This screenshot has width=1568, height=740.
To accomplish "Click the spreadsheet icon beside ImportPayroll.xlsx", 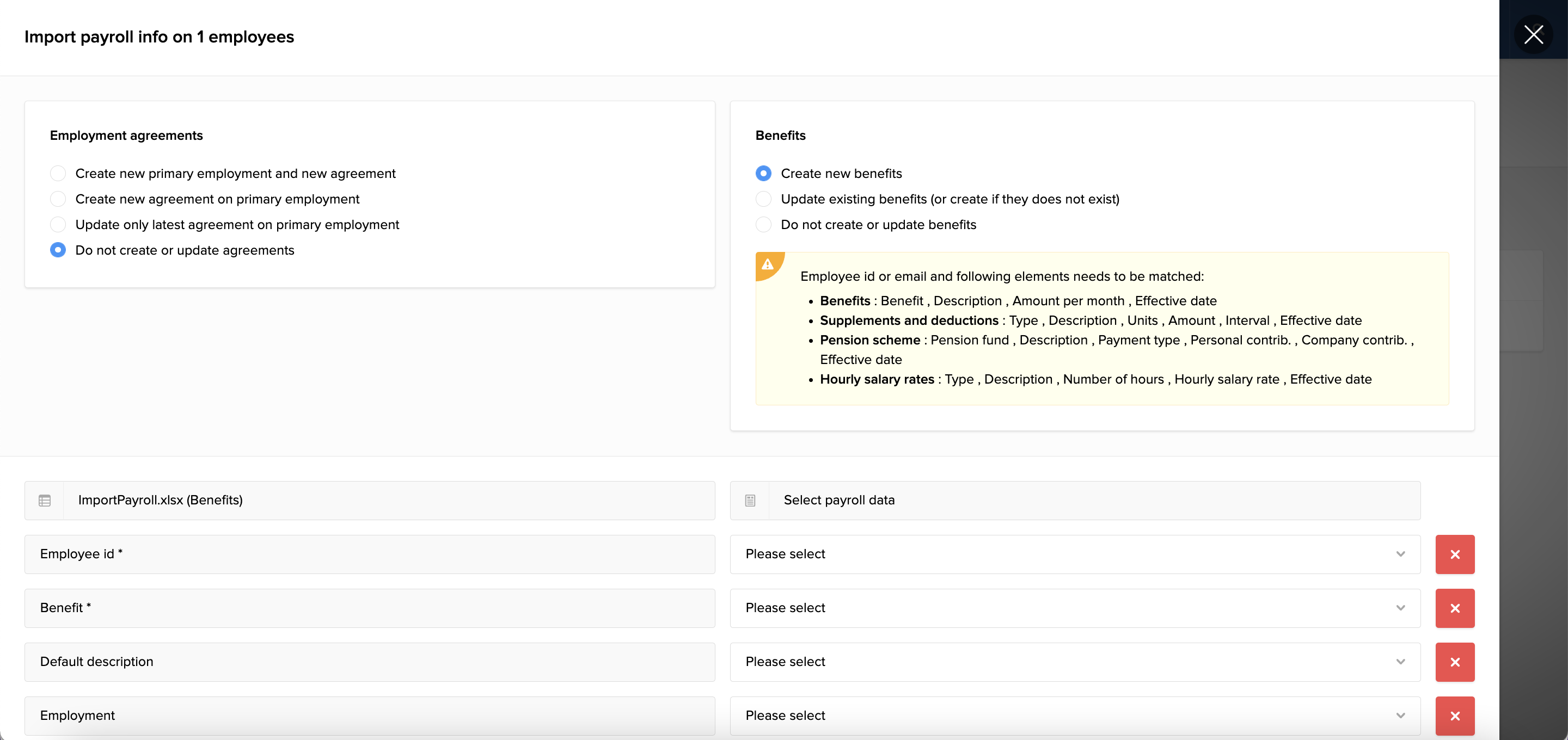I will click(x=45, y=500).
